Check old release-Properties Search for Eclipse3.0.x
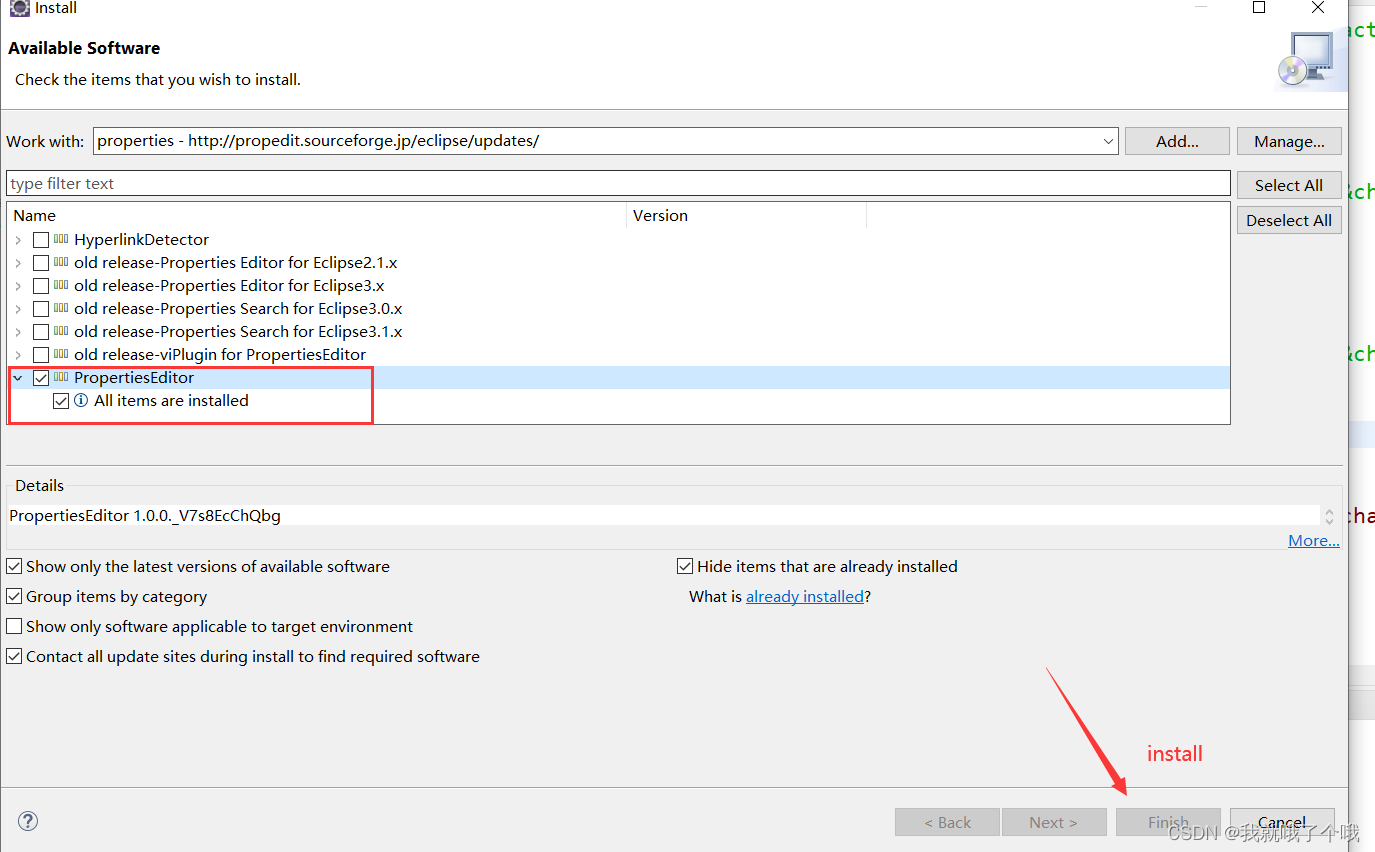Image resolution: width=1375 pixels, height=852 pixels. pos(41,309)
